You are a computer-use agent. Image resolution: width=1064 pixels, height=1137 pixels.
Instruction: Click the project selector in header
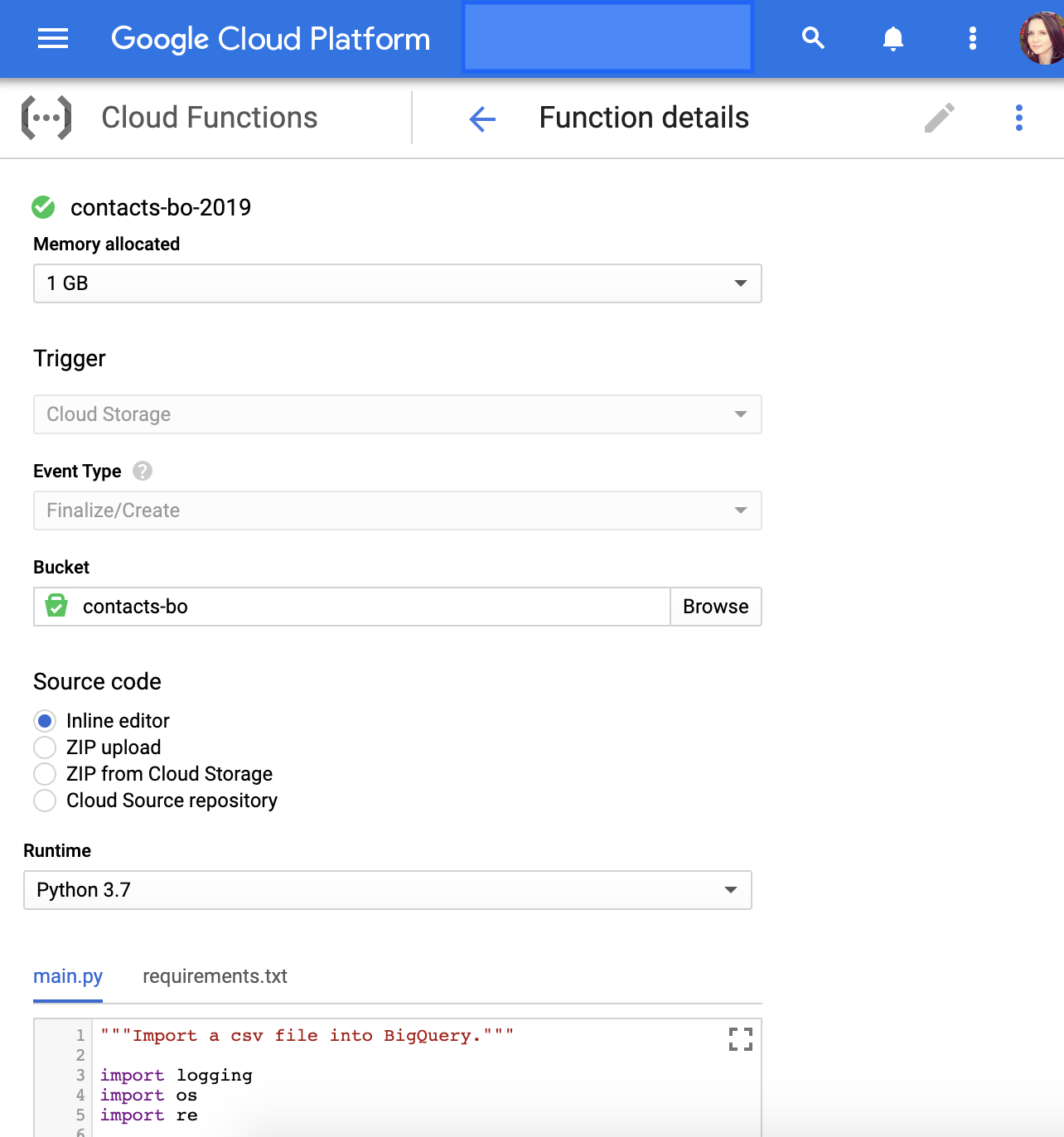[607, 37]
